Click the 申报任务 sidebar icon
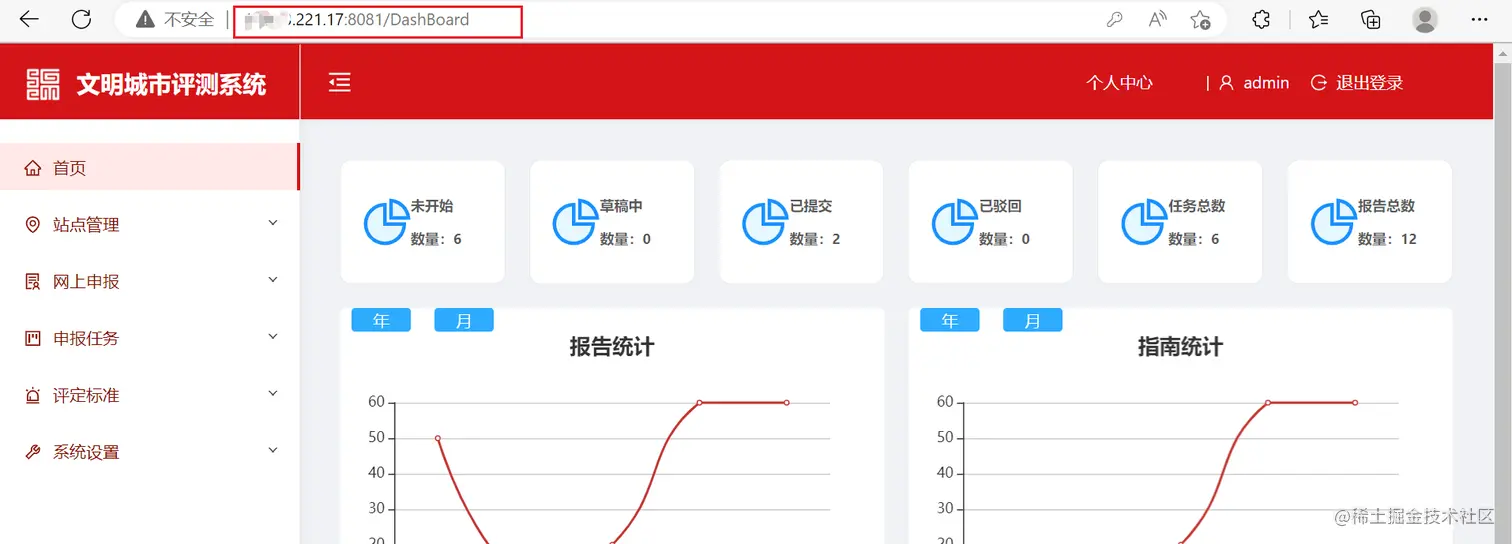Image resolution: width=1512 pixels, height=544 pixels. click(x=33, y=338)
